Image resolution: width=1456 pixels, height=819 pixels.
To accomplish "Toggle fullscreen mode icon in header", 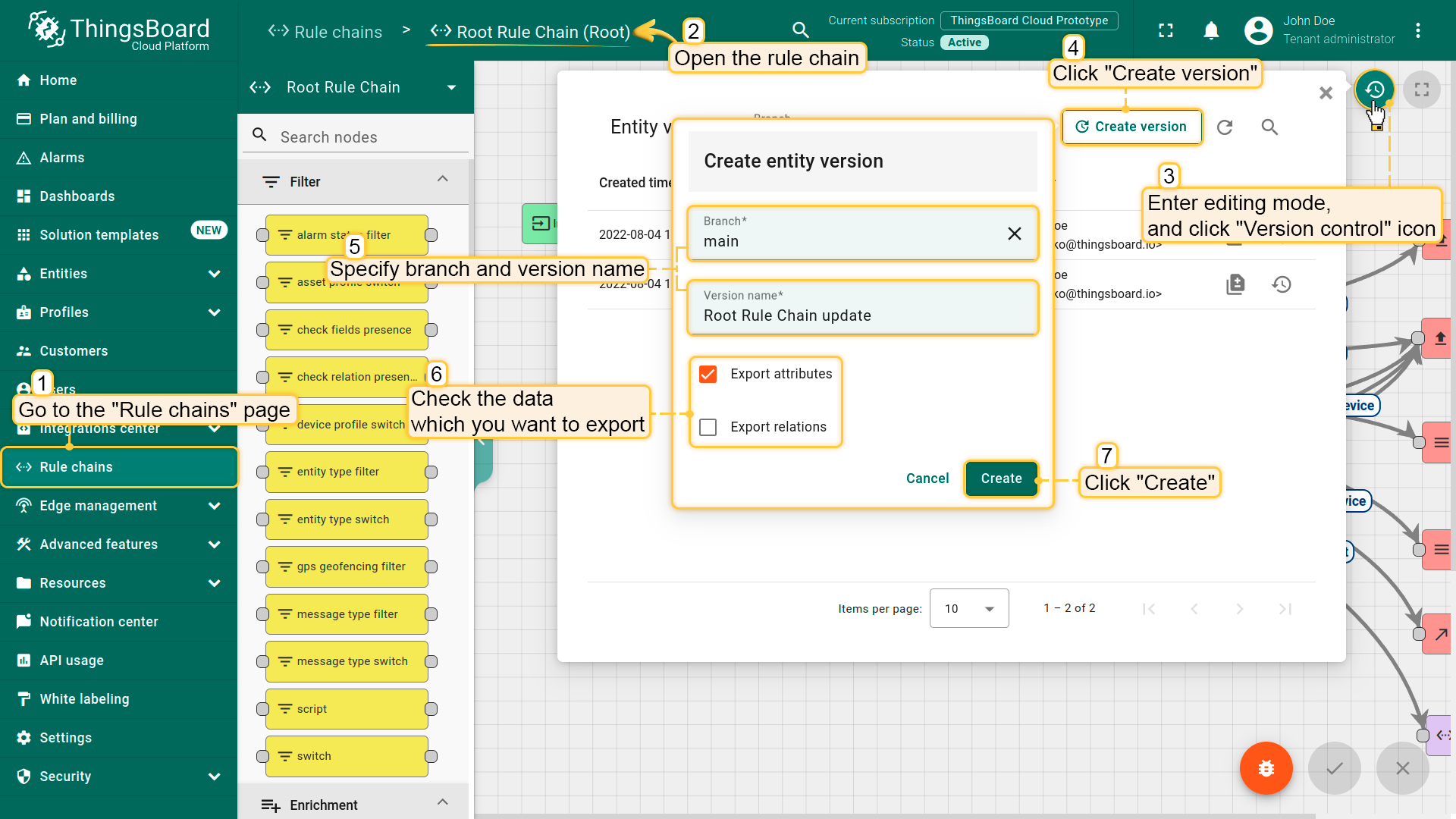I will [x=1166, y=30].
